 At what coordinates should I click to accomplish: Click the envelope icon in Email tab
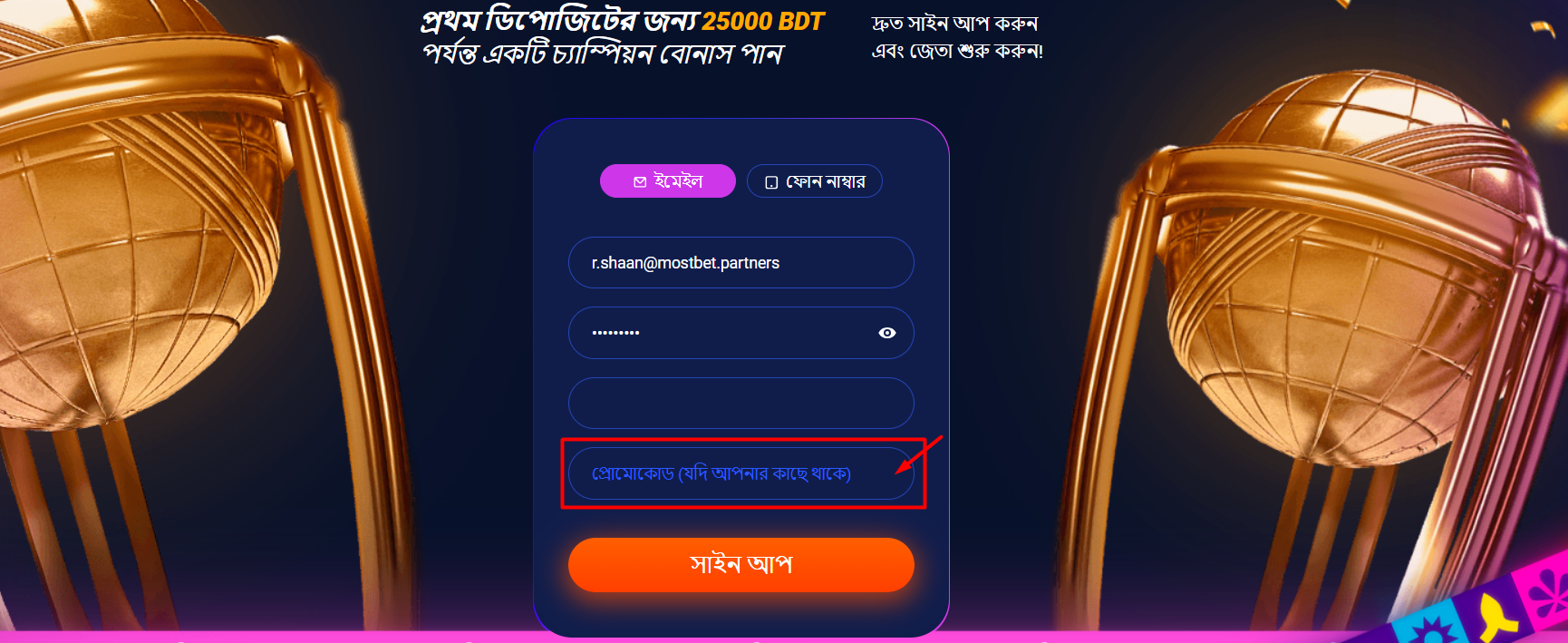coord(640,182)
